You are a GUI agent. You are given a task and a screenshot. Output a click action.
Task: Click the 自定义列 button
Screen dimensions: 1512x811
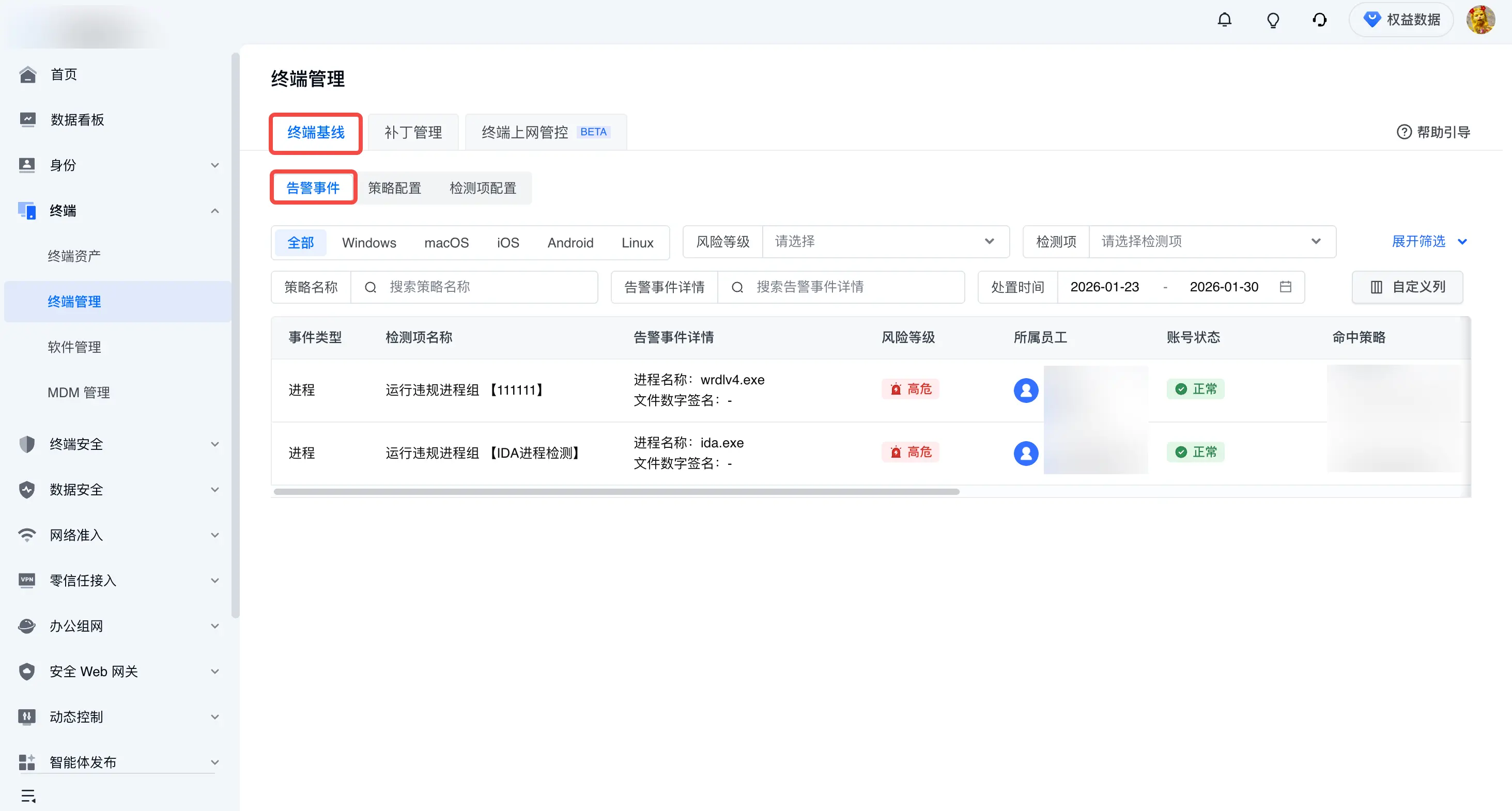tap(1407, 287)
